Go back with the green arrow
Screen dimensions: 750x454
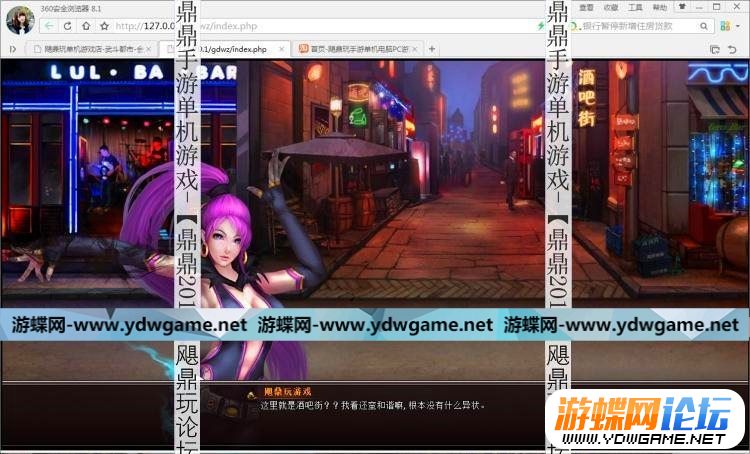[49, 26]
